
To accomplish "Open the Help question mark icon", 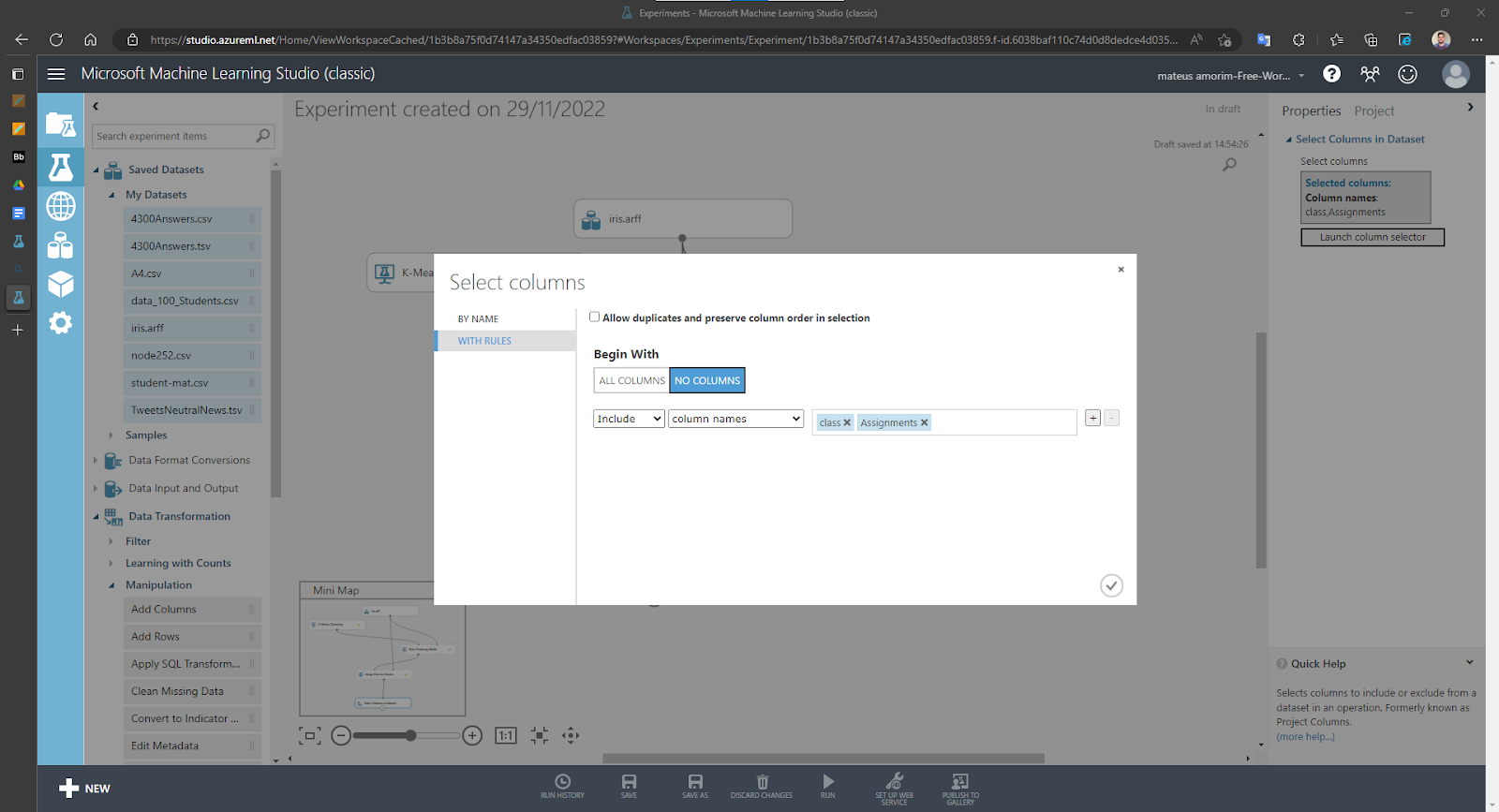I will [1331, 74].
